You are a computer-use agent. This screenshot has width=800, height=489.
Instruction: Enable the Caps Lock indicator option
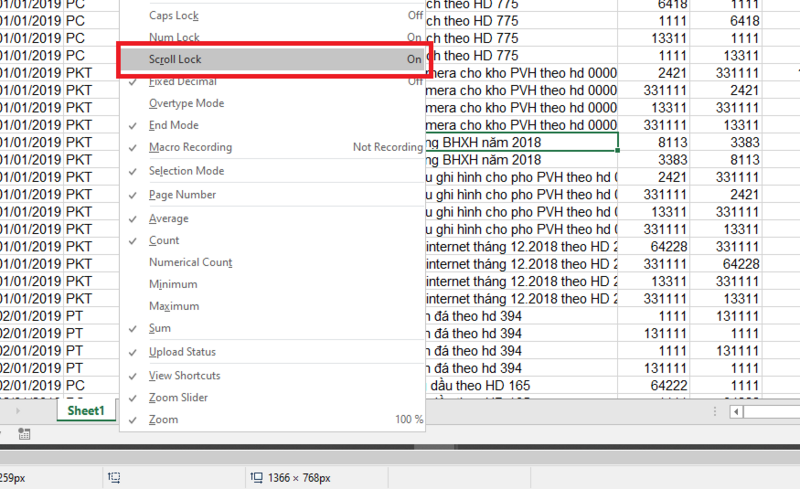[272, 15]
